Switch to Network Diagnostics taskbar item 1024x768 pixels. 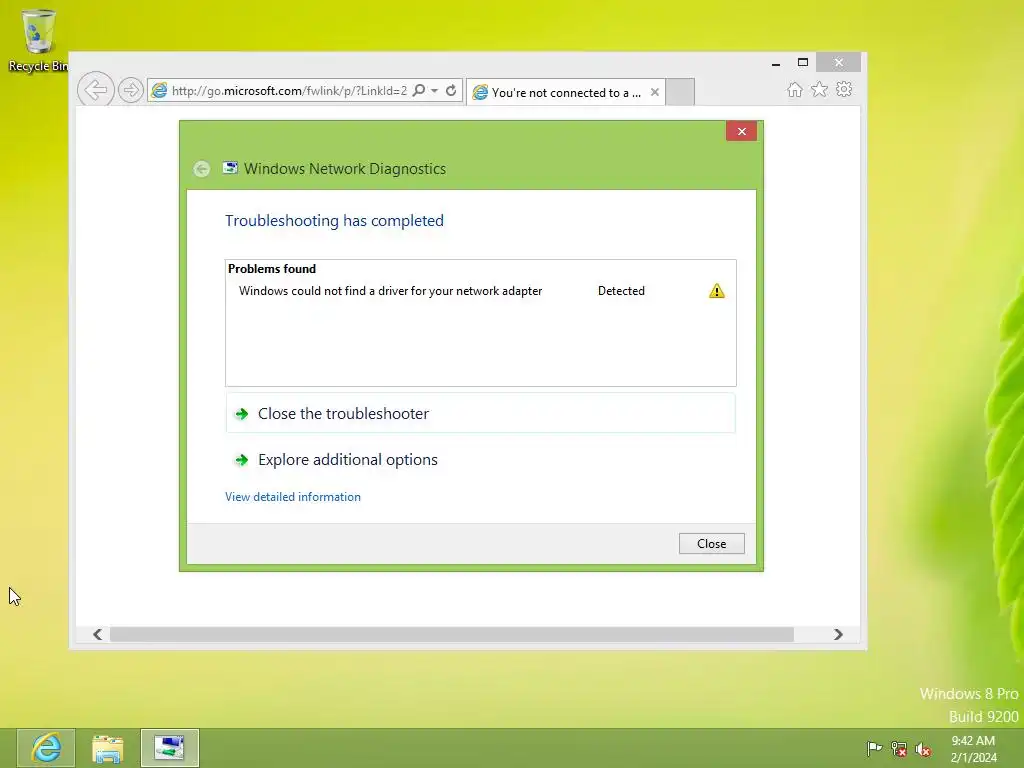(170, 748)
